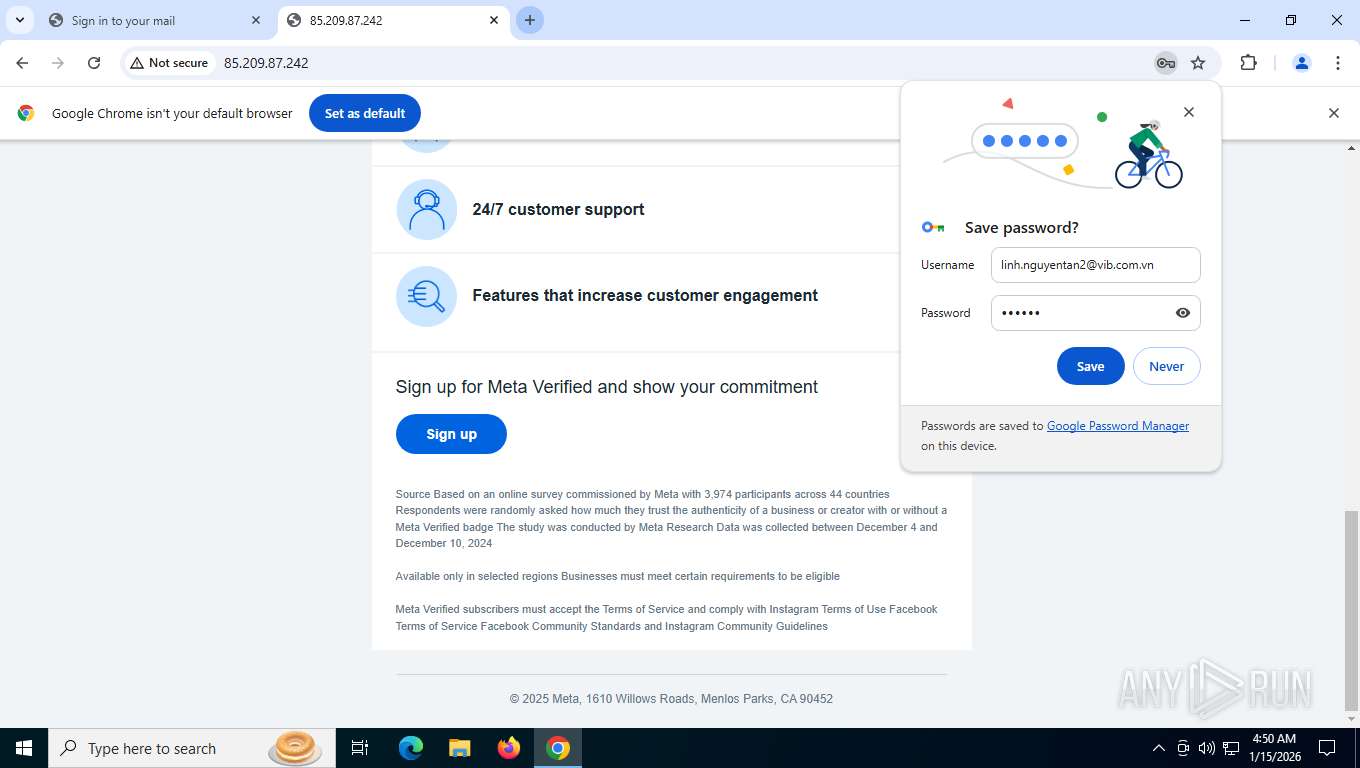Click the scrollbar up arrow
1360x768 pixels.
click(1352, 148)
